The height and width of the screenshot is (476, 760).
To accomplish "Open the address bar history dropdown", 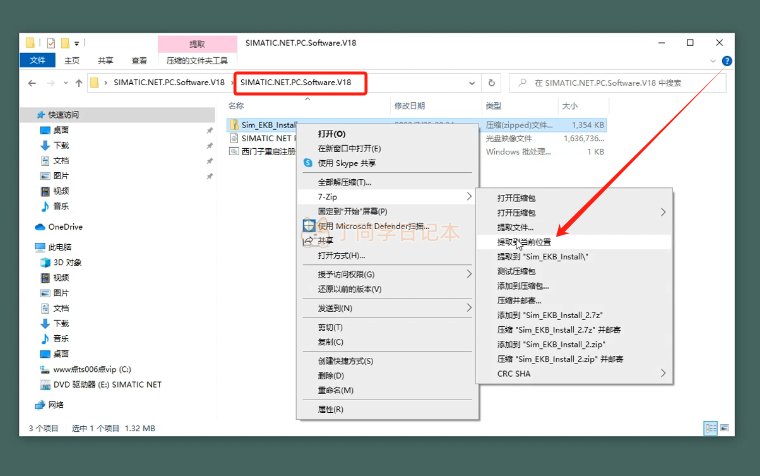I will pyautogui.click(x=472, y=83).
